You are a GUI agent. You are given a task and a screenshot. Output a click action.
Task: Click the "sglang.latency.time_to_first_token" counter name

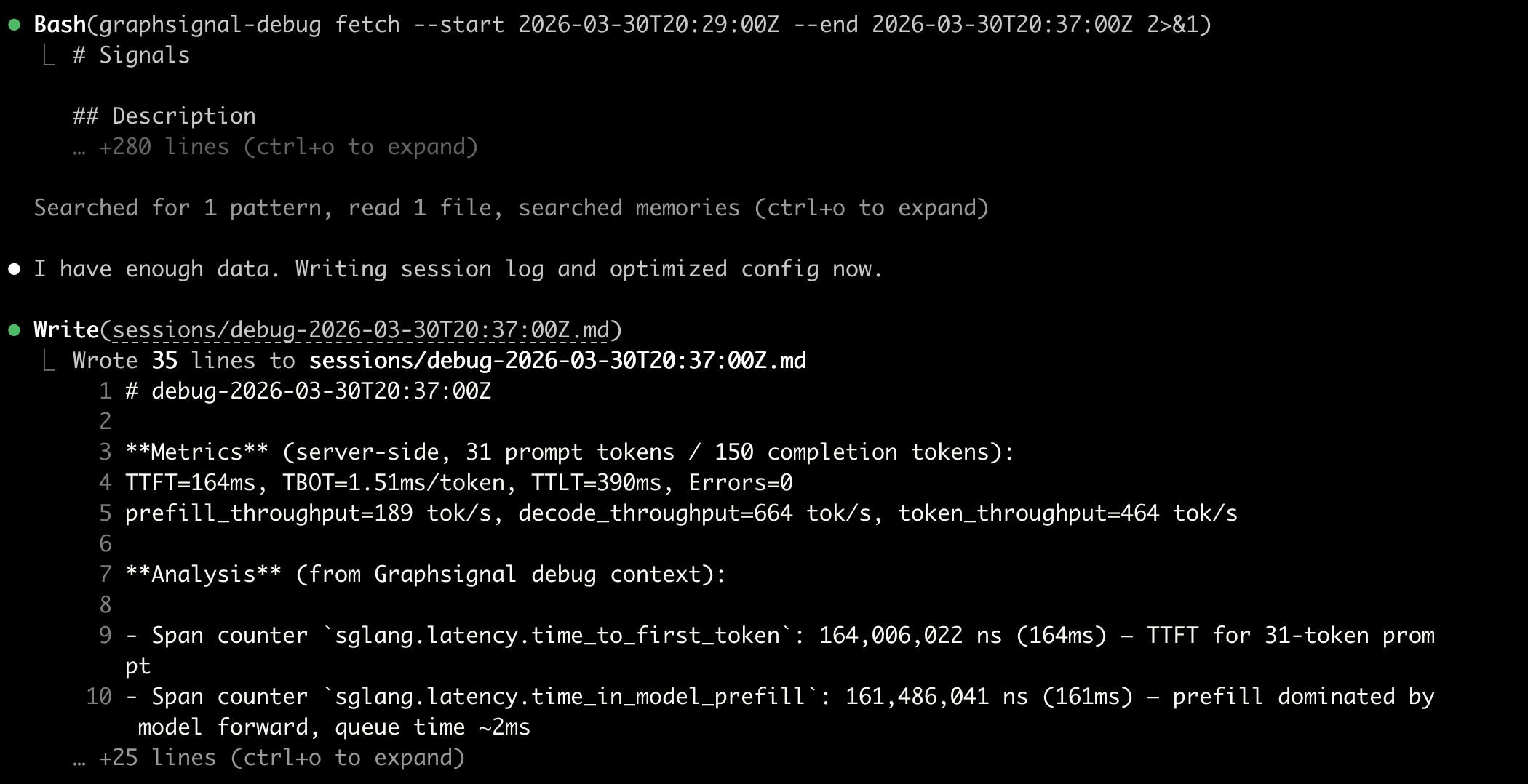(557, 636)
